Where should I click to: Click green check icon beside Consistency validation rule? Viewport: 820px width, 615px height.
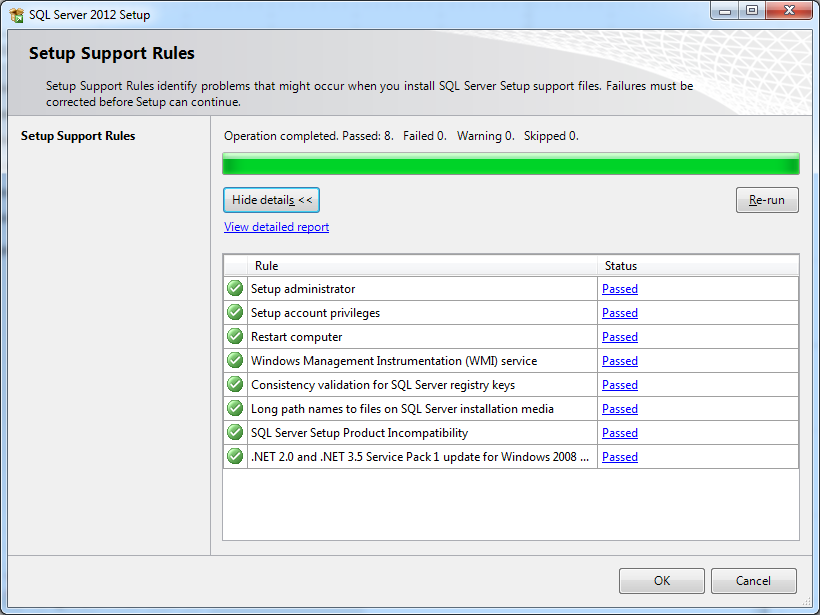point(235,384)
